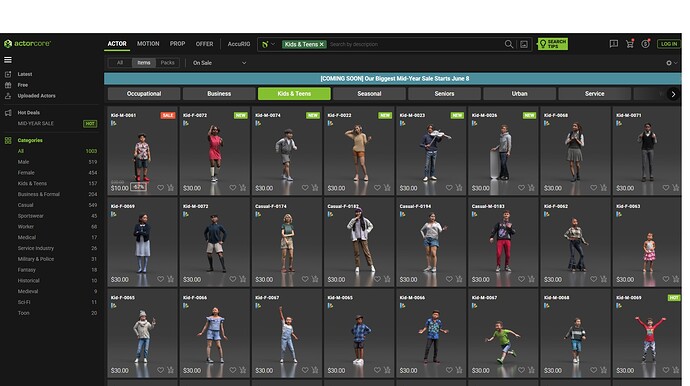This screenshot has height=386, width=690.
Task: Select the Seasonal theme button
Action: [x=369, y=94]
